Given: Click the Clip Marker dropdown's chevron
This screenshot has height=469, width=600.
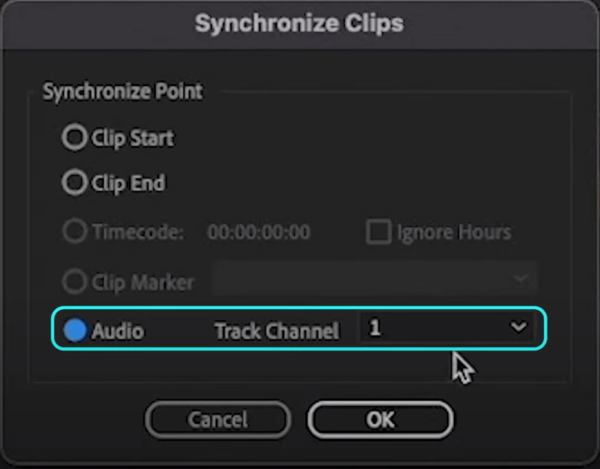Looking at the screenshot, I should (520, 278).
